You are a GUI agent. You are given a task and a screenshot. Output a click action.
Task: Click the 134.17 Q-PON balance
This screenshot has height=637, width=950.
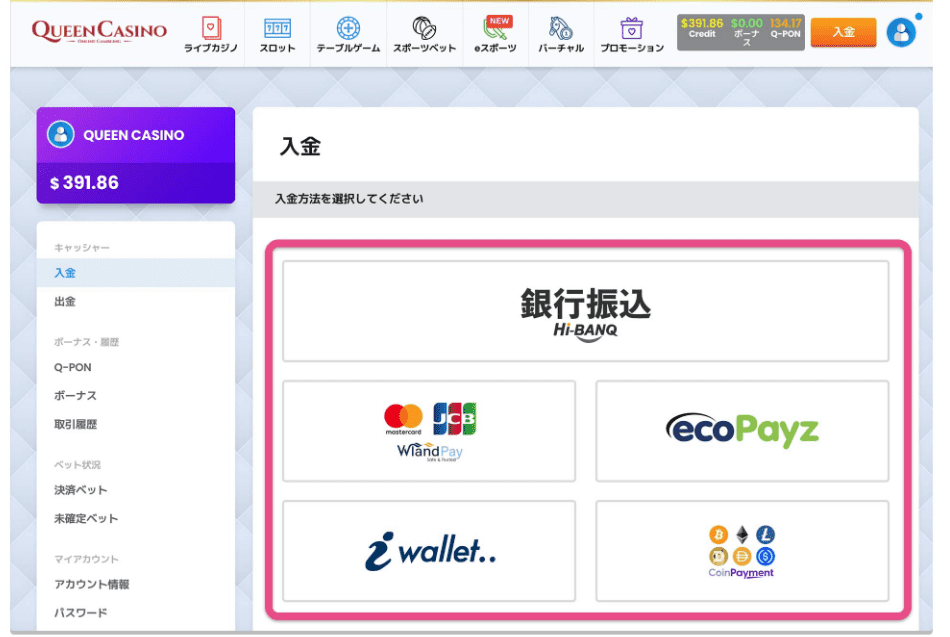pos(785,28)
